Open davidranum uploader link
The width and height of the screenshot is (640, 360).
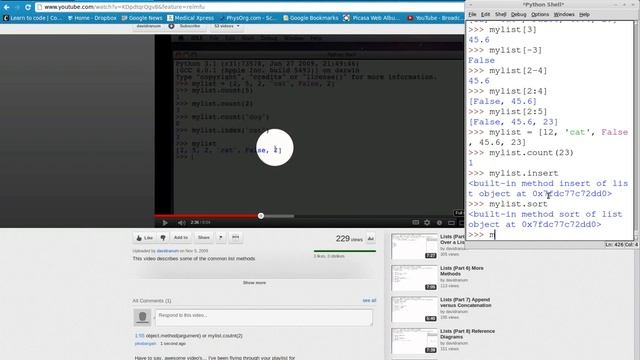coord(168,251)
